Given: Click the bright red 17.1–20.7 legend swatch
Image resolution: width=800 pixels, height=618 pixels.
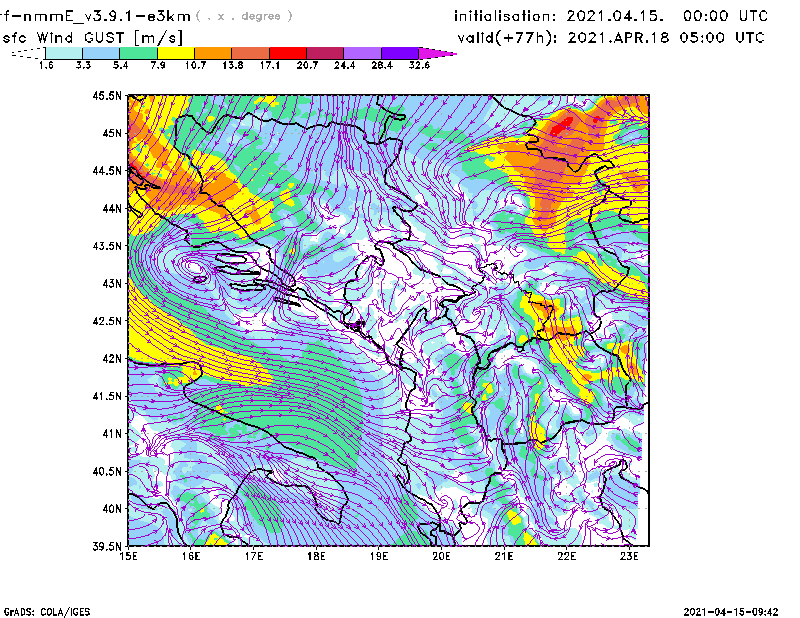Looking at the screenshot, I should point(288,53).
